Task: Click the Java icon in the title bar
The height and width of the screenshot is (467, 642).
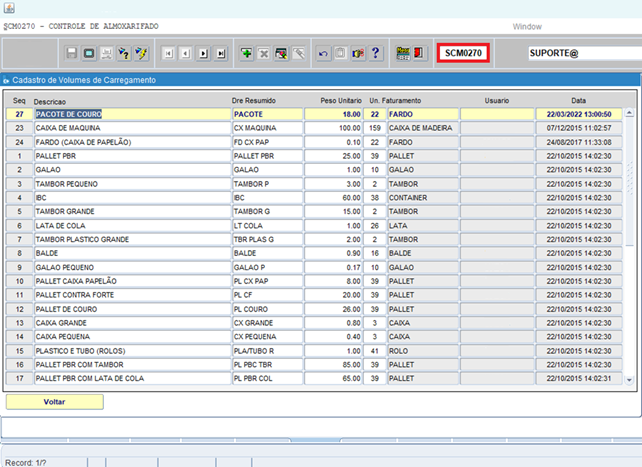Action: tap(9, 8)
